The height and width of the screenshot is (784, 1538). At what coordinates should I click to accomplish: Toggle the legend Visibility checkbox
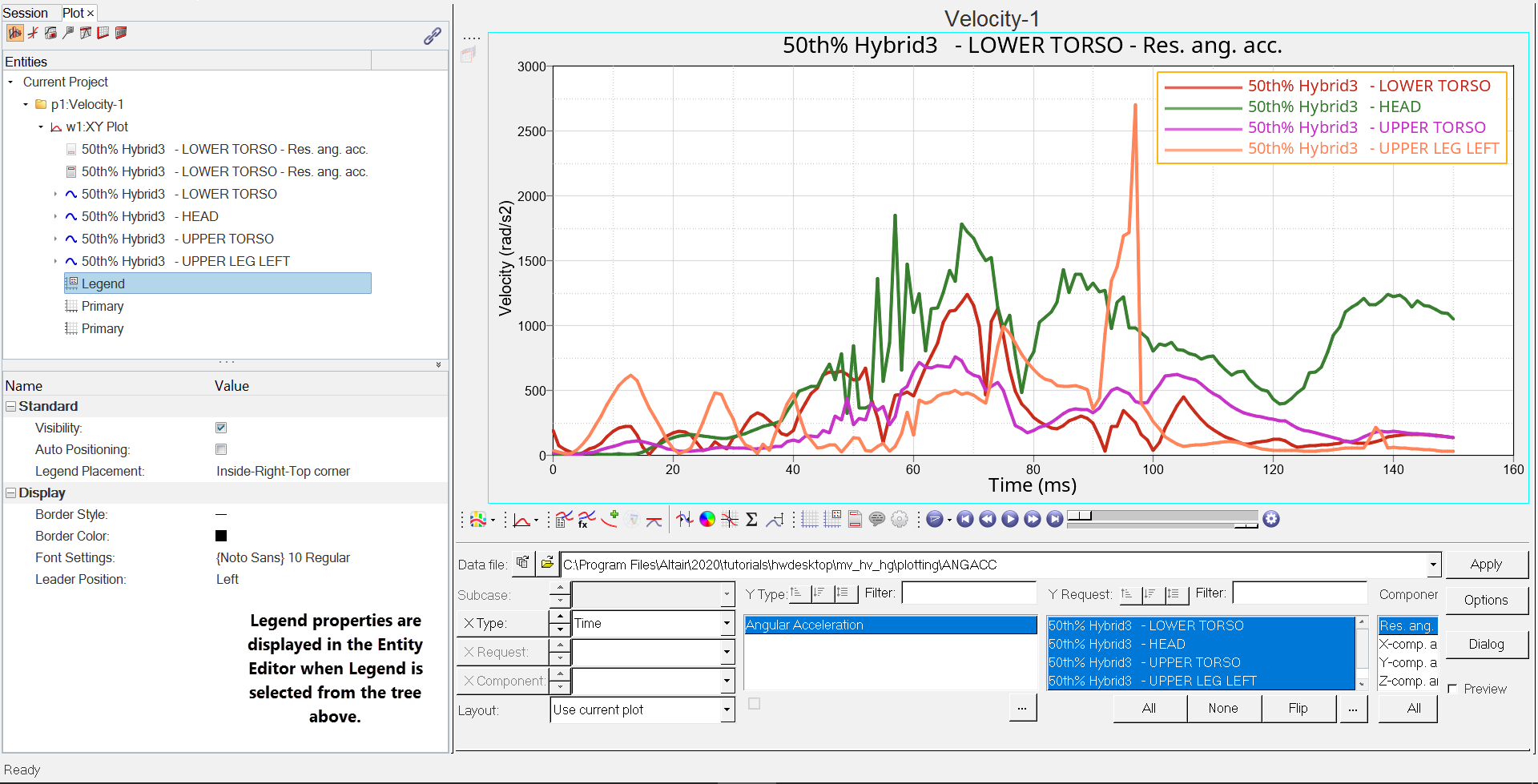click(221, 428)
